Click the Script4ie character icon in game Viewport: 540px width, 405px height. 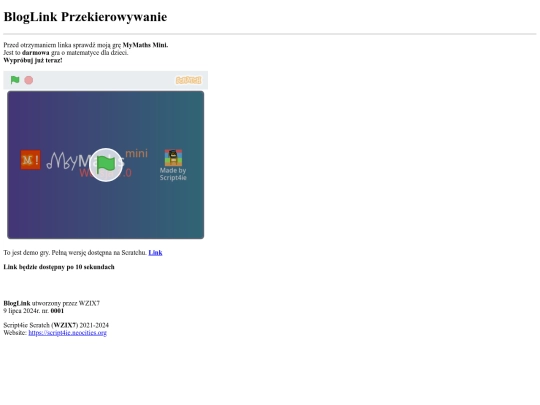pos(173,158)
